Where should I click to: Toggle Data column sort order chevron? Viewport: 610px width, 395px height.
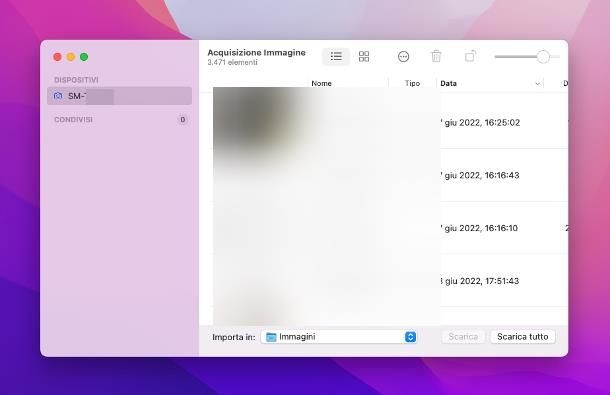(x=538, y=84)
